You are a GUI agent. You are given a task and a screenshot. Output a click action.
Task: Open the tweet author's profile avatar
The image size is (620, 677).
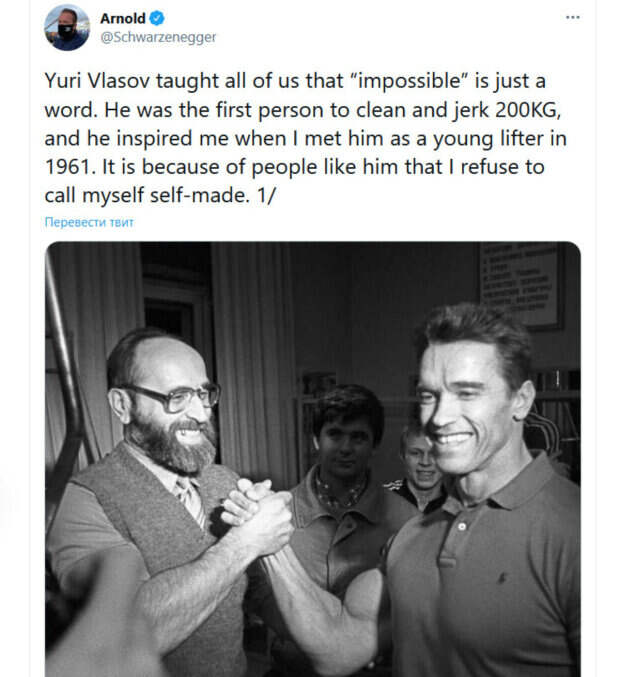67,27
